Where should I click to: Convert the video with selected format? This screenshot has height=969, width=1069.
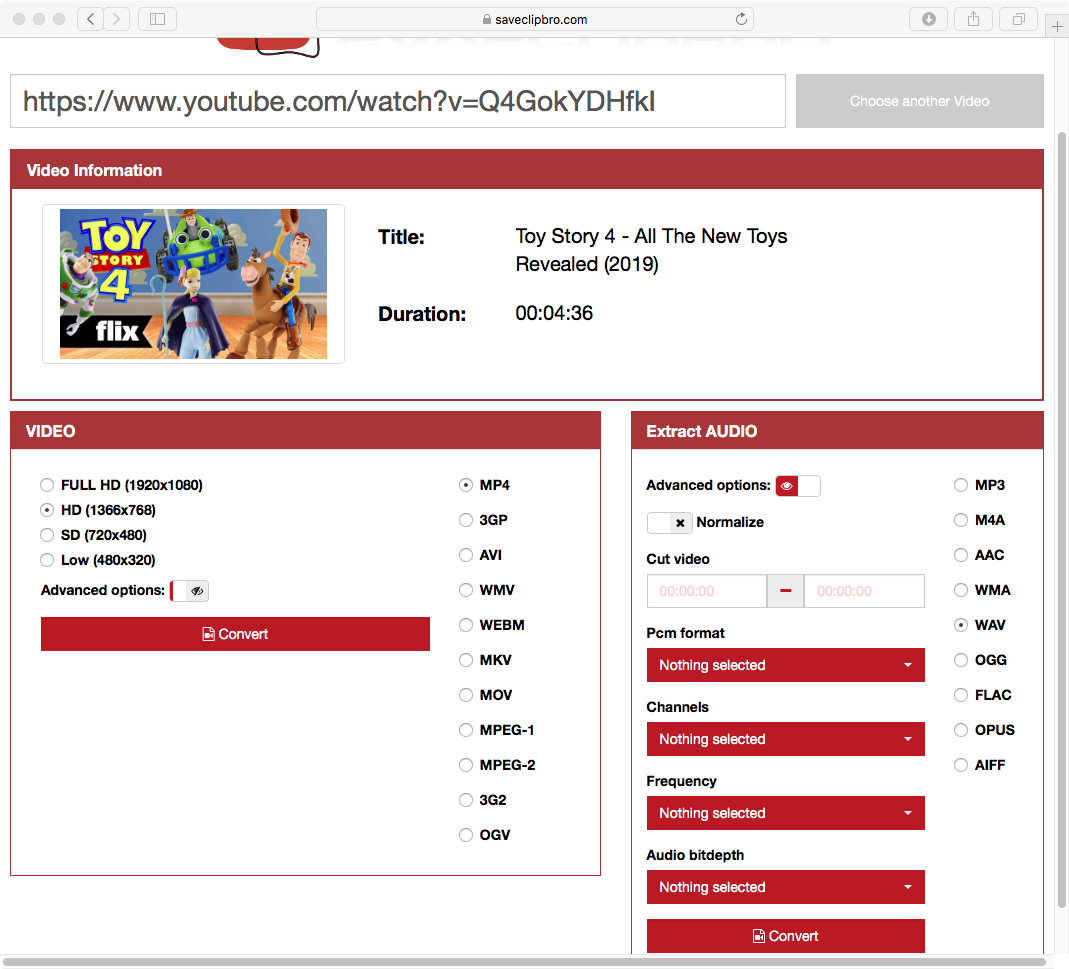(x=235, y=634)
